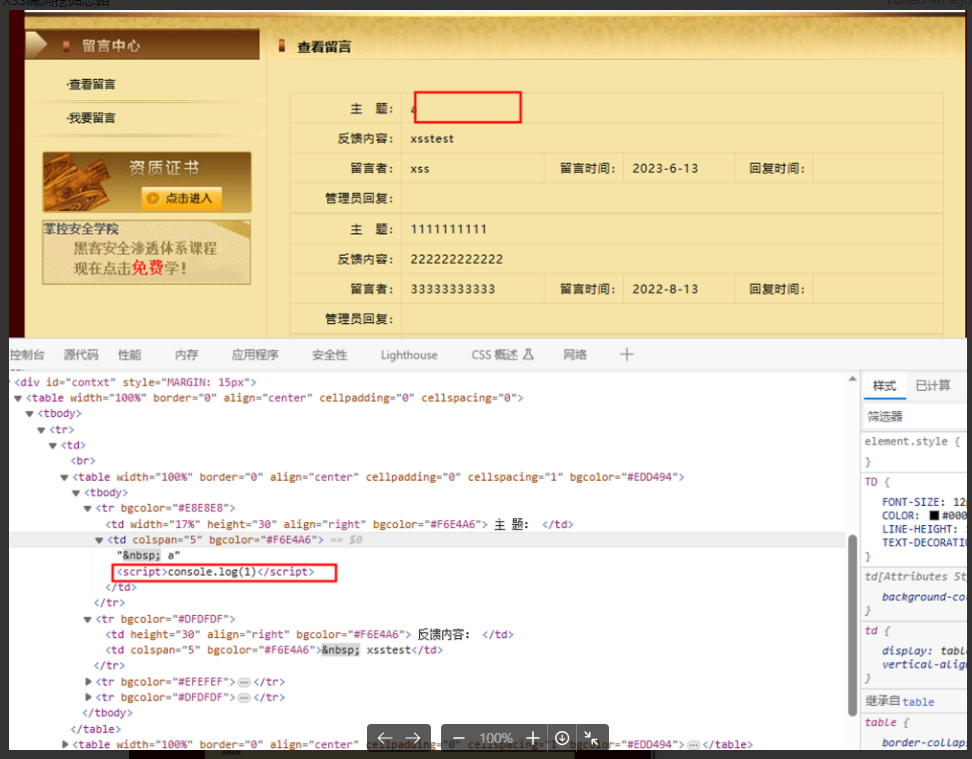Expand the tr bgcolor="#EFEFEF" node
This screenshot has width=972, height=759.
pyautogui.click(x=88, y=681)
